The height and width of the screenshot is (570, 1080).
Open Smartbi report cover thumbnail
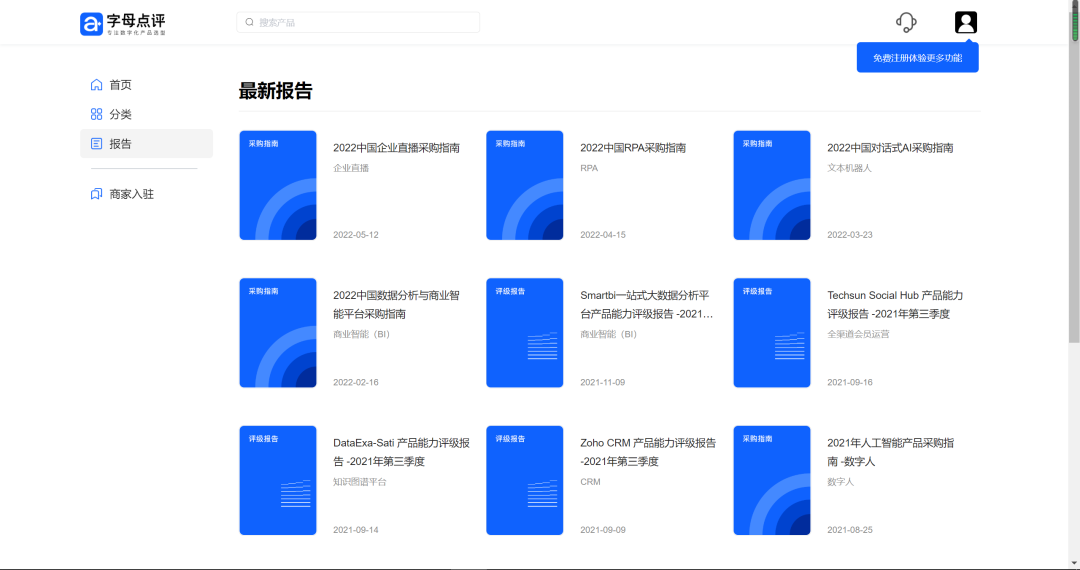pyautogui.click(x=525, y=332)
